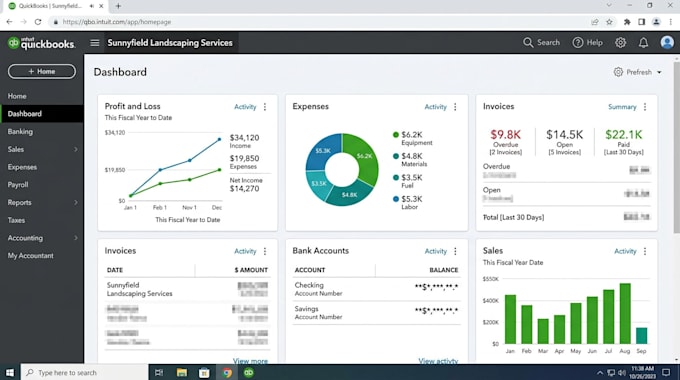Click Labor blue donut segment
The image size is (680, 380).
point(324,151)
